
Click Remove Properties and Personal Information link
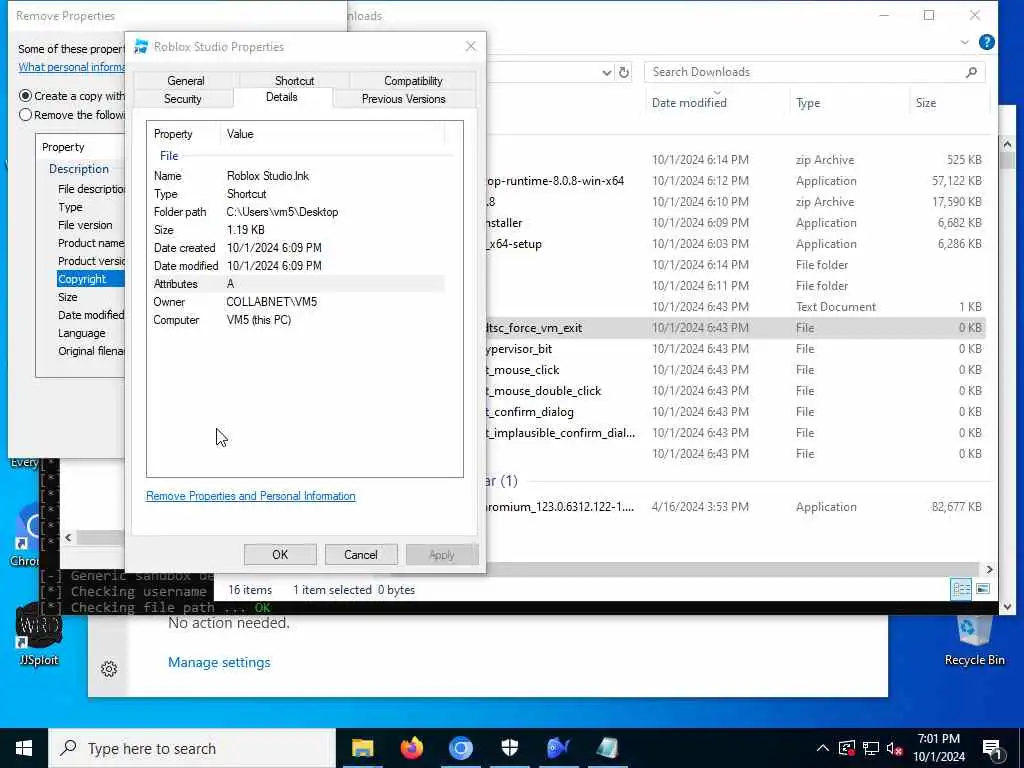pyautogui.click(x=251, y=496)
